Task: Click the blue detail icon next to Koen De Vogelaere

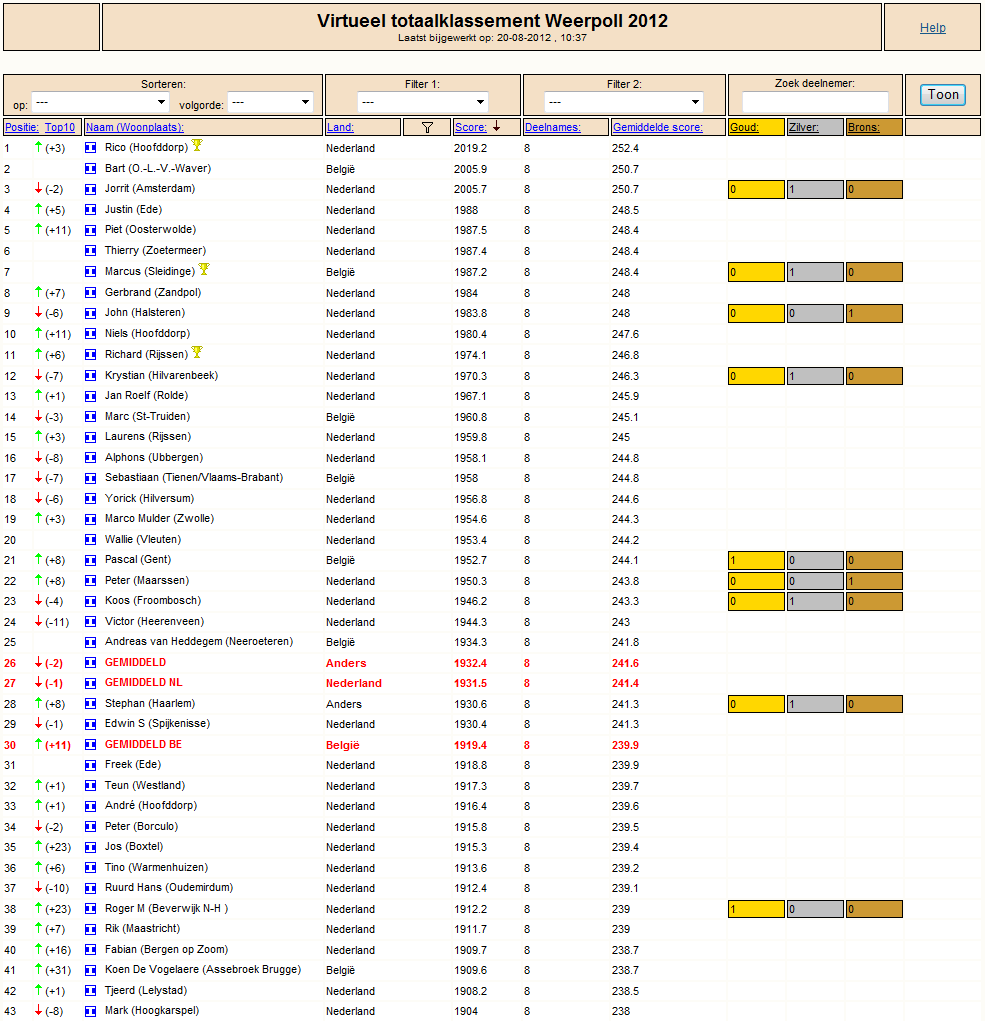Action: click(90, 970)
